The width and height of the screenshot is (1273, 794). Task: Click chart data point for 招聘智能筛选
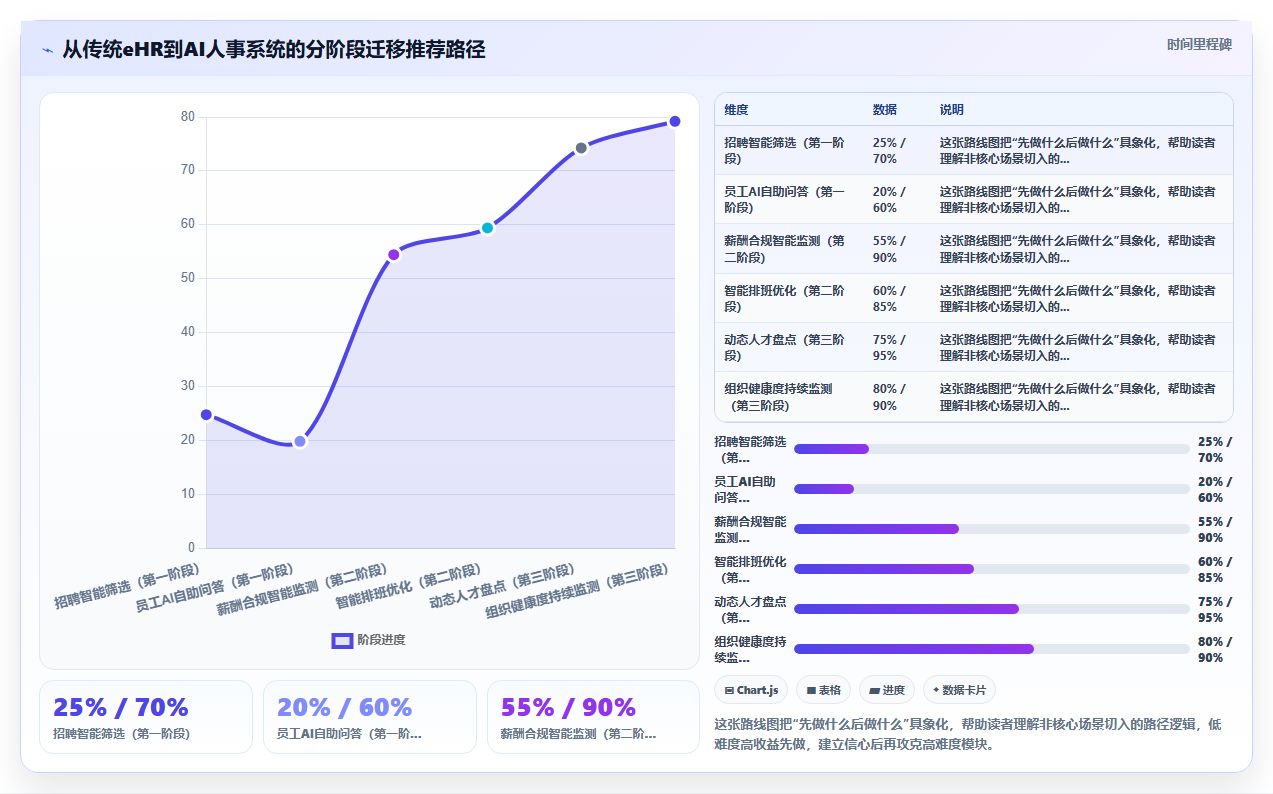[x=206, y=414]
